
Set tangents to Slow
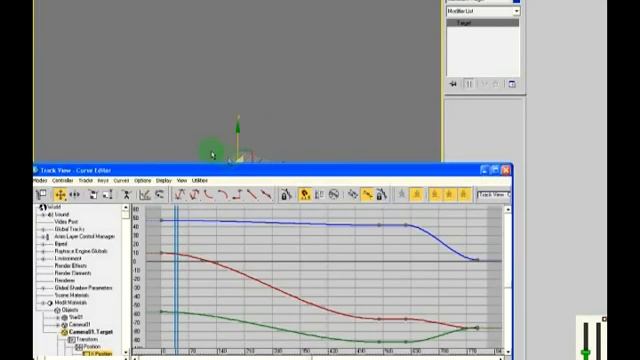pos(223,195)
